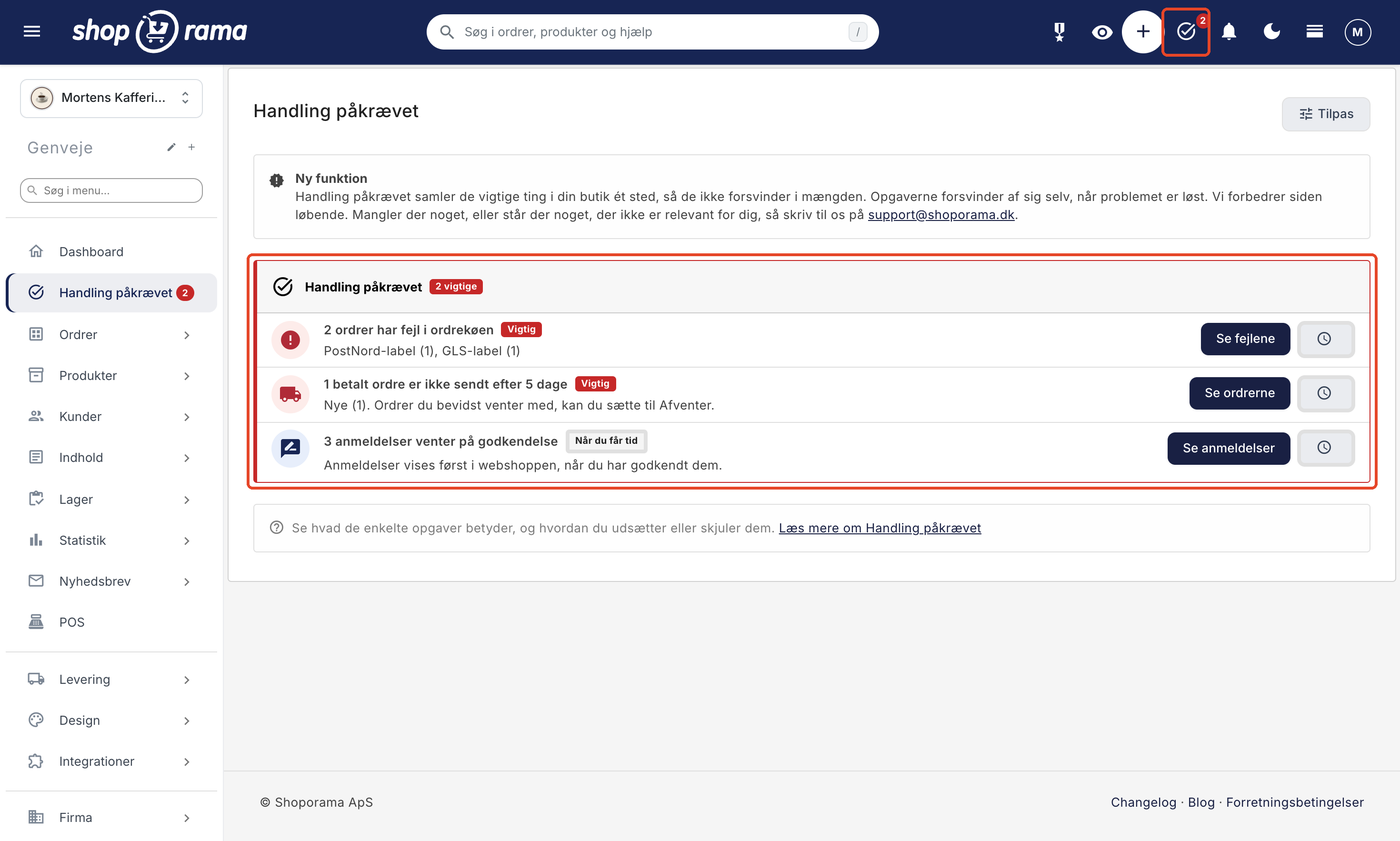The height and width of the screenshot is (841, 1400).
Task: Click the Se fejlene button
Action: click(x=1245, y=339)
